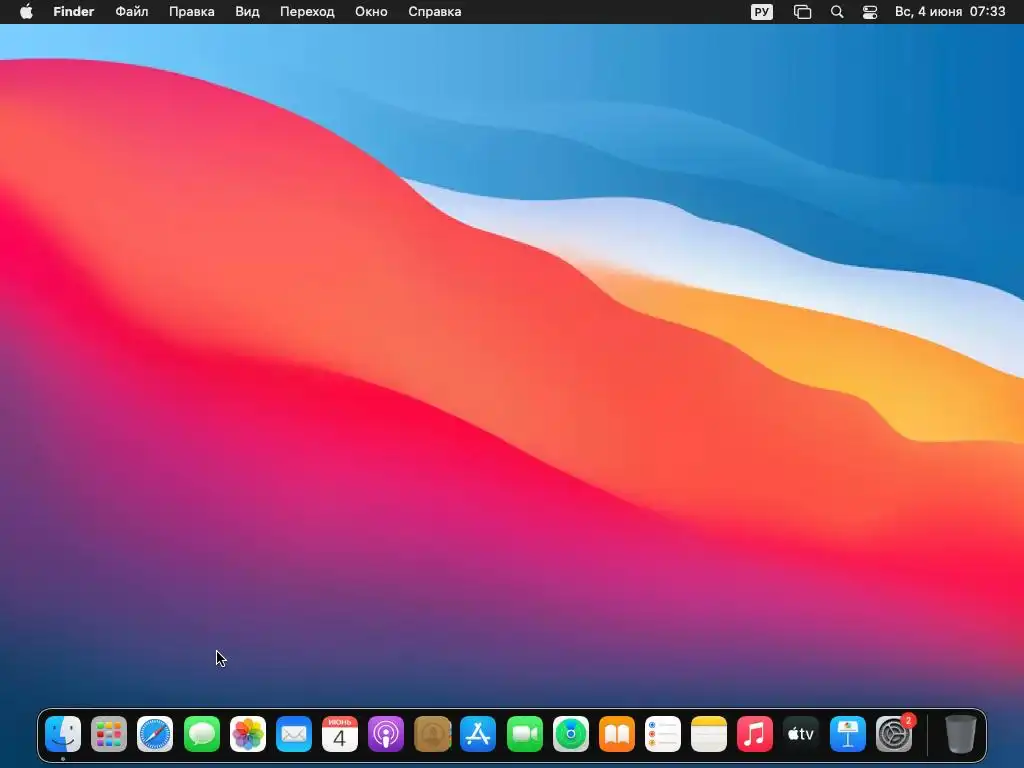Open the Photos app
The height and width of the screenshot is (768, 1024).
click(x=248, y=734)
